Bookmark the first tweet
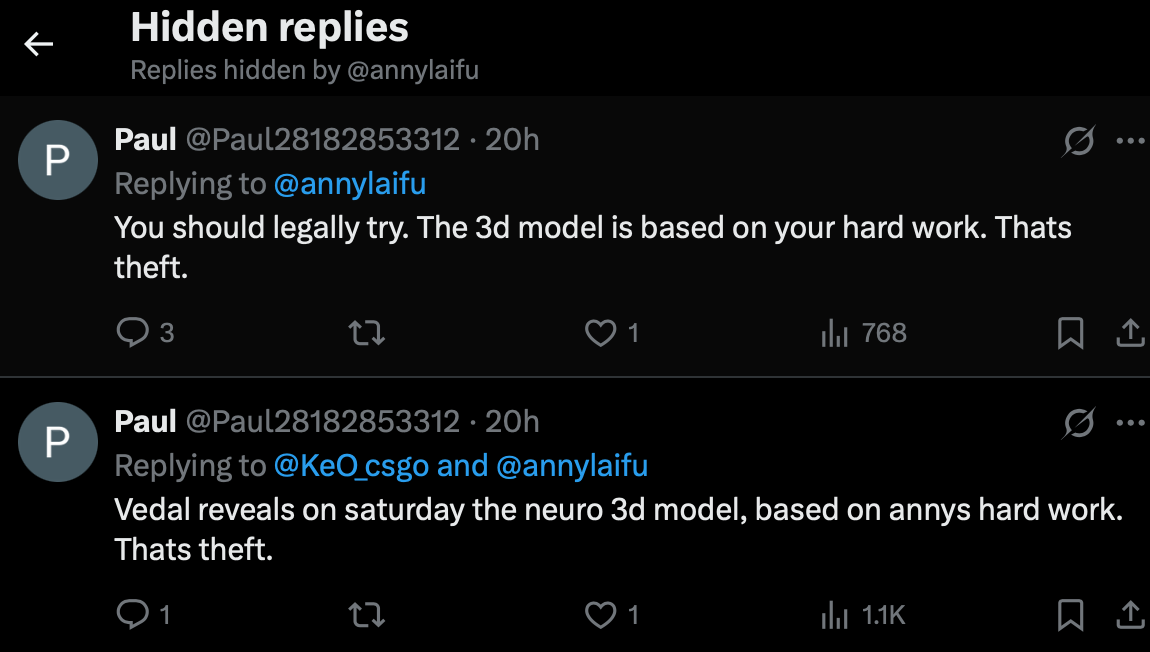The width and height of the screenshot is (1150, 652). tap(1070, 332)
